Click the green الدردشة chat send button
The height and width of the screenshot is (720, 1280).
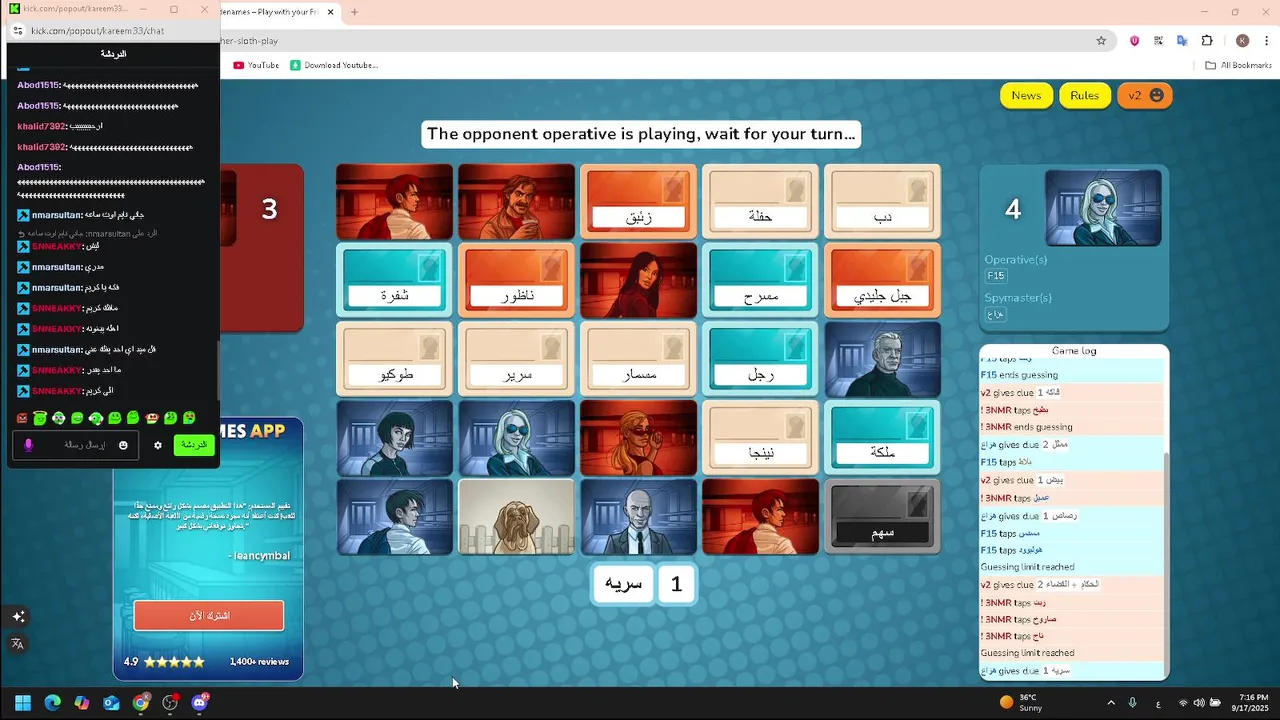pyautogui.click(x=195, y=445)
